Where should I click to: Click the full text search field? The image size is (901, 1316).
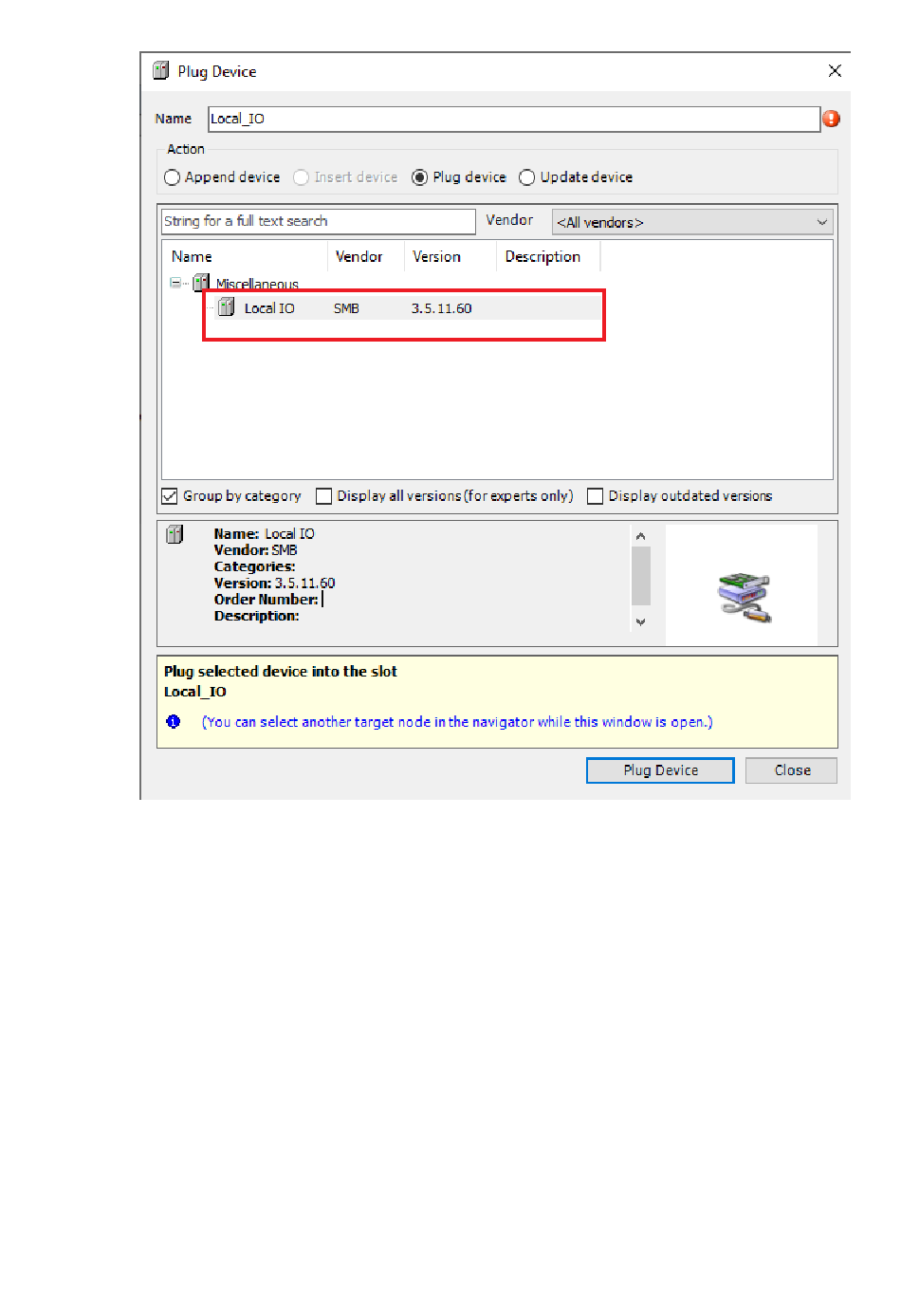click(319, 221)
